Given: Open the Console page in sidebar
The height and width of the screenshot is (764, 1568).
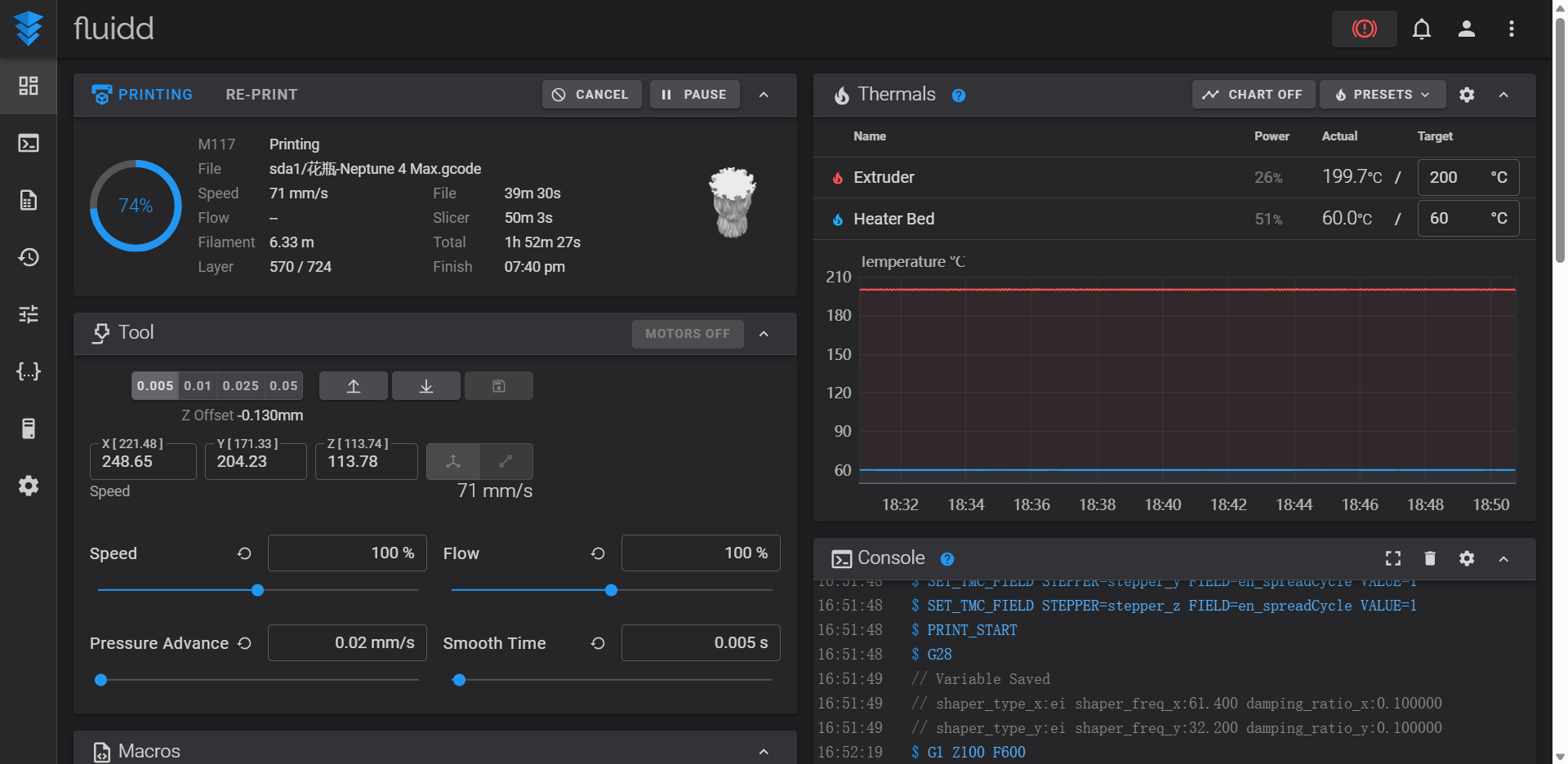Looking at the screenshot, I should coord(29,144).
